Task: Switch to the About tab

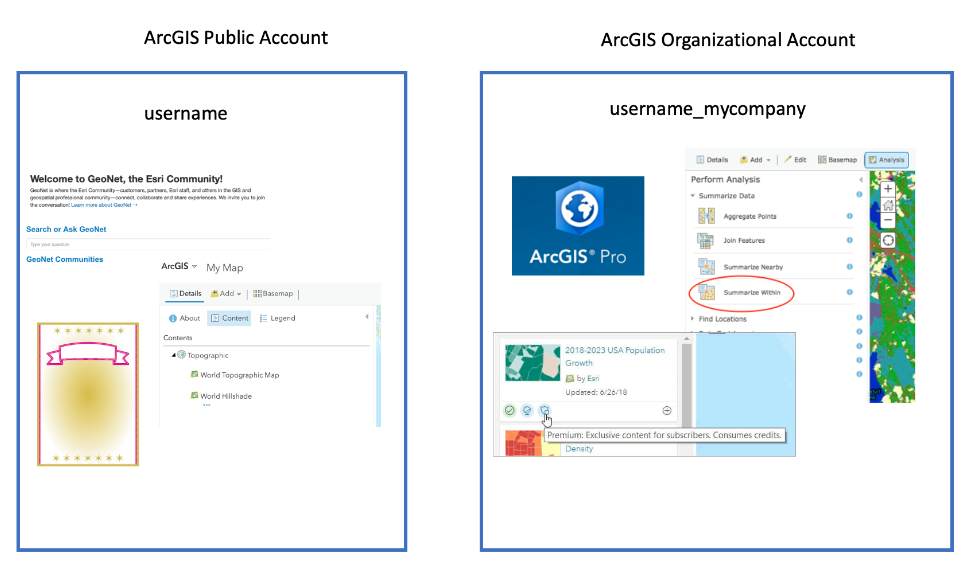Action: point(184,318)
